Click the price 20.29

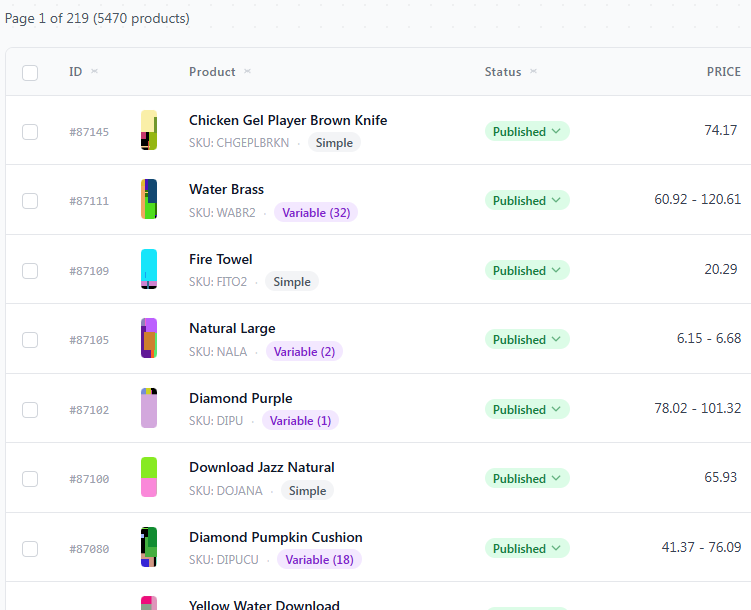[720, 269]
